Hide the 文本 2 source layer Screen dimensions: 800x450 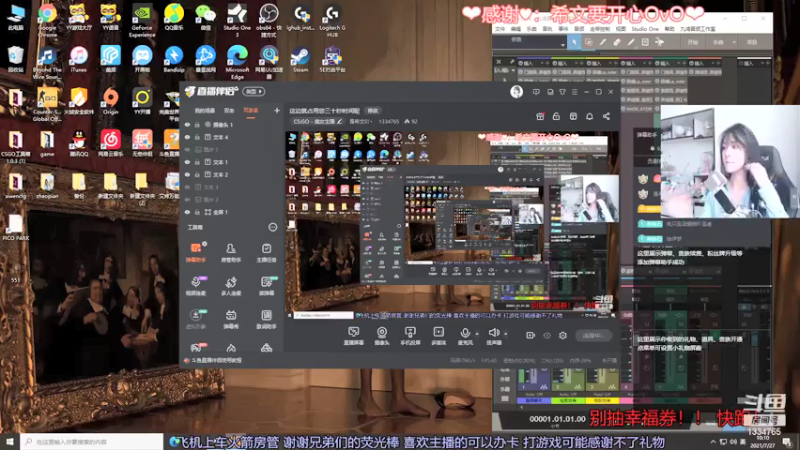[x=187, y=174]
